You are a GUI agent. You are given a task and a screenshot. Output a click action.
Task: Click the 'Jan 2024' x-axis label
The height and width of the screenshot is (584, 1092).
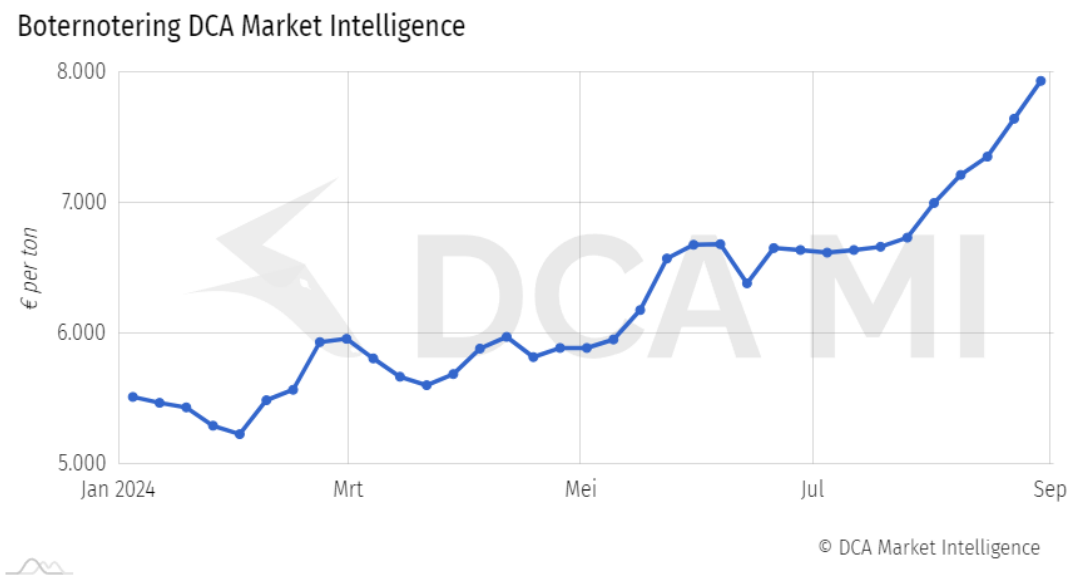tap(119, 490)
